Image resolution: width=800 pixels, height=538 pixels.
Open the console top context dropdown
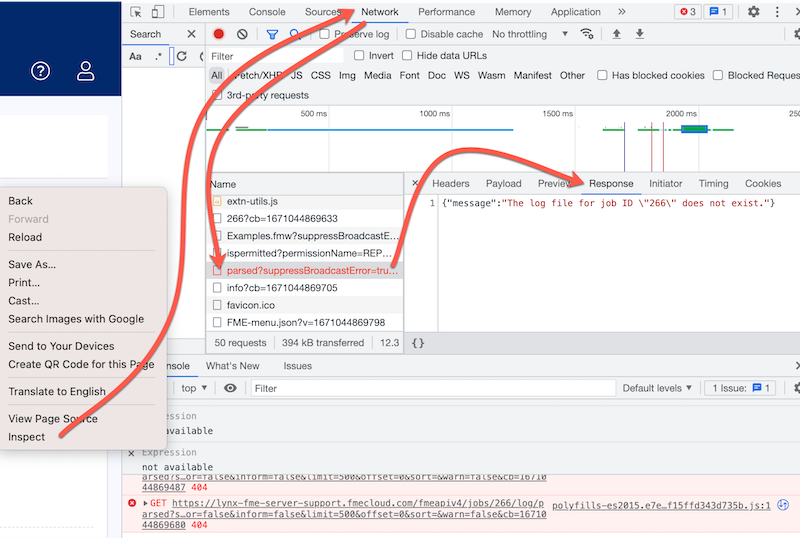pyautogui.click(x=194, y=388)
